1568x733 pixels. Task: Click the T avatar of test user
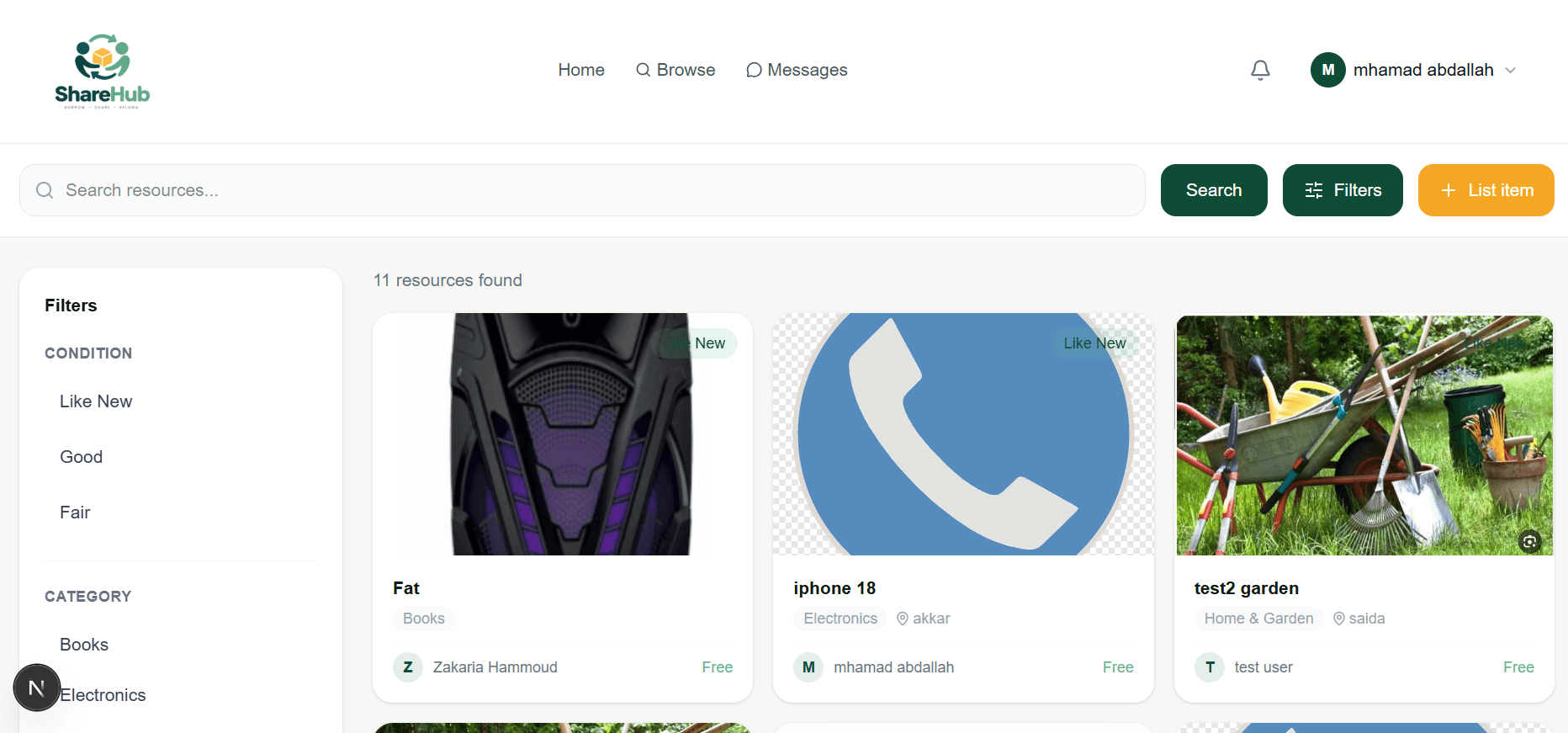[1210, 667]
